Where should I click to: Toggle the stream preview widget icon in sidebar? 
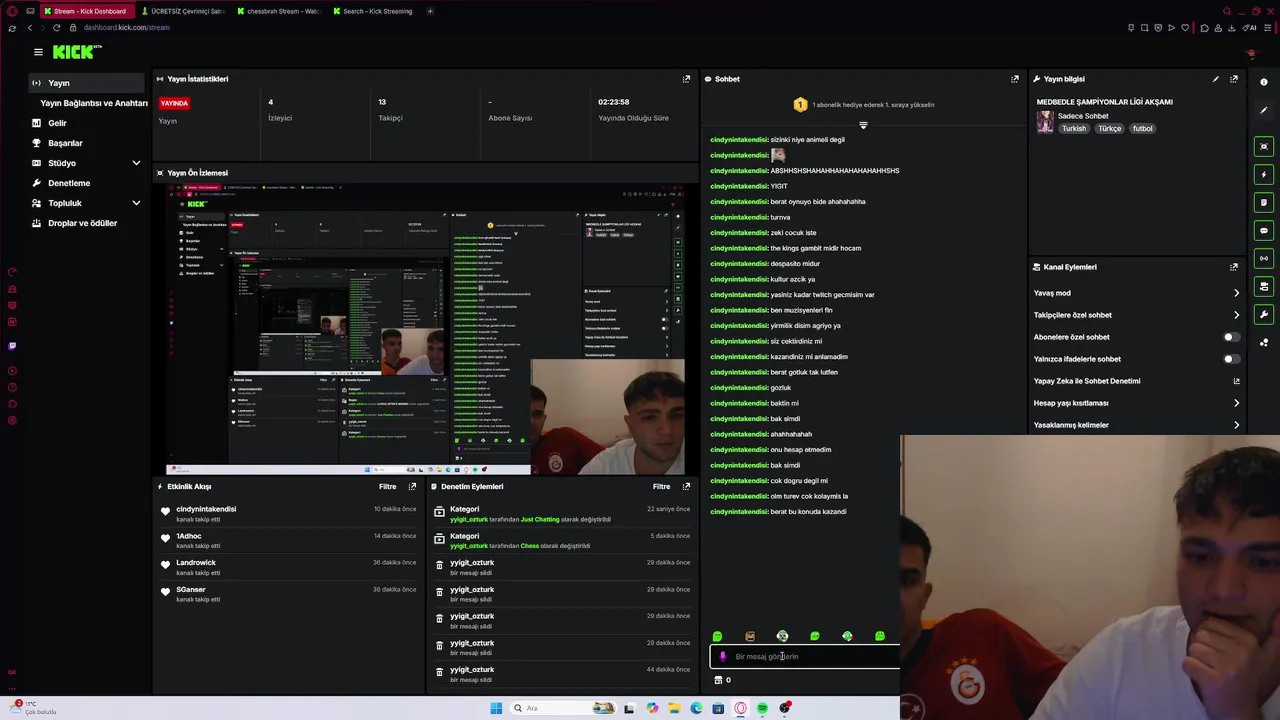1264,146
